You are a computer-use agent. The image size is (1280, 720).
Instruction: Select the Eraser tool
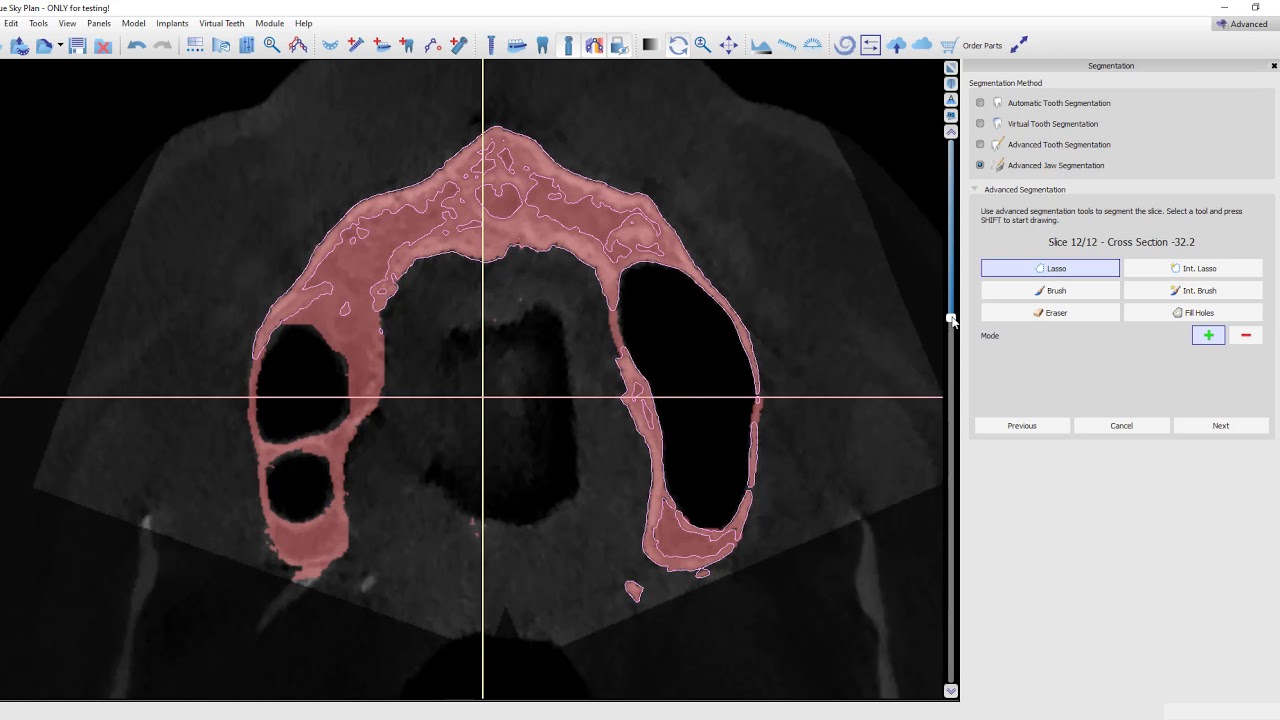pyautogui.click(x=1050, y=313)
